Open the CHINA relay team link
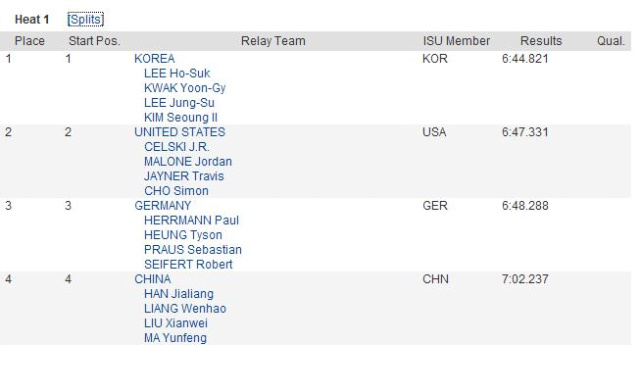640x382 pixels. click(153, 279)
